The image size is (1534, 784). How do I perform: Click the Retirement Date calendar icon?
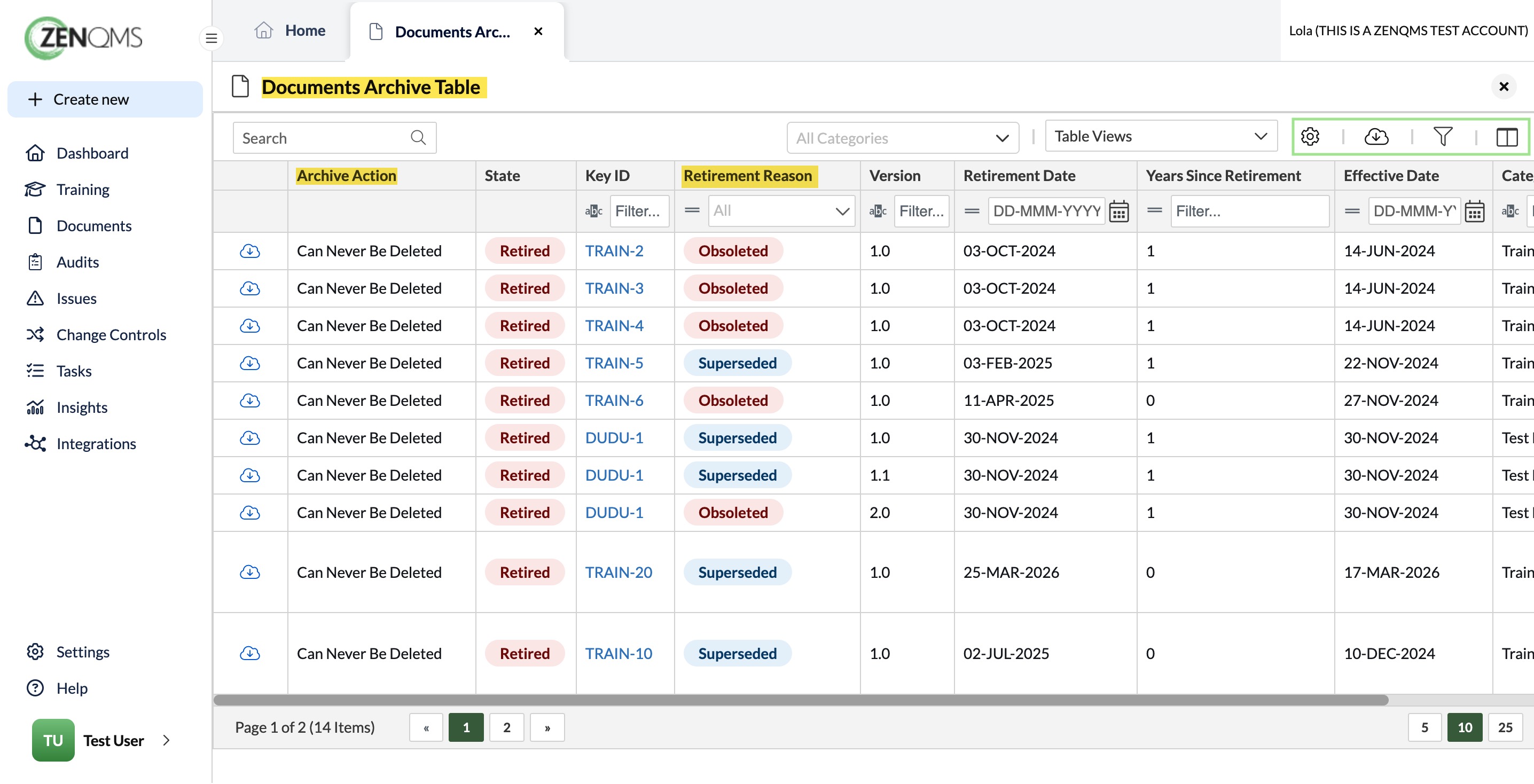coord(1118,211)
